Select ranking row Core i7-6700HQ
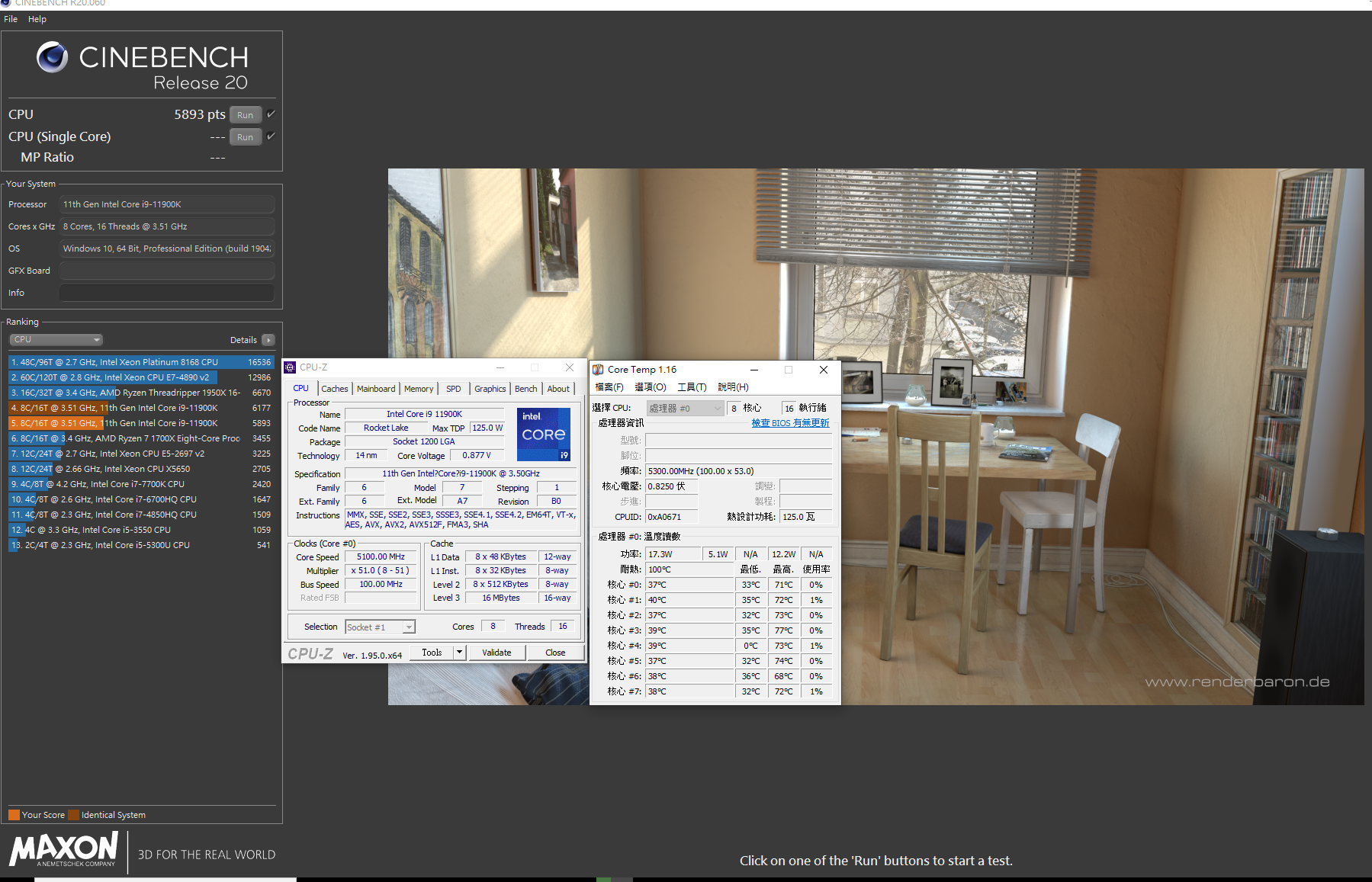The image size is (1372, 882). (x=141, y=499)
